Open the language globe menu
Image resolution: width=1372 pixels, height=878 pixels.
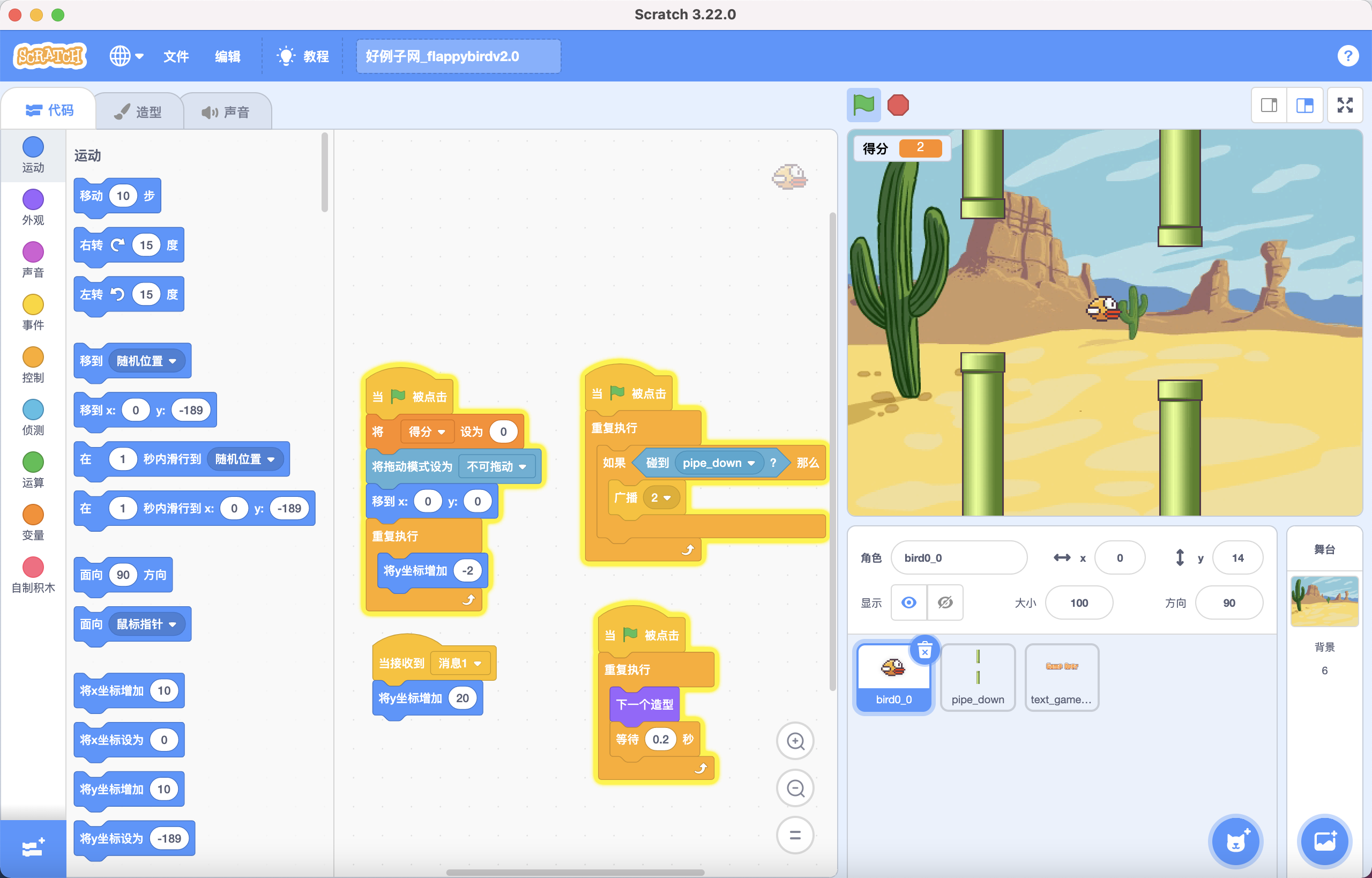pyautogui.click(x=126, y=56)
